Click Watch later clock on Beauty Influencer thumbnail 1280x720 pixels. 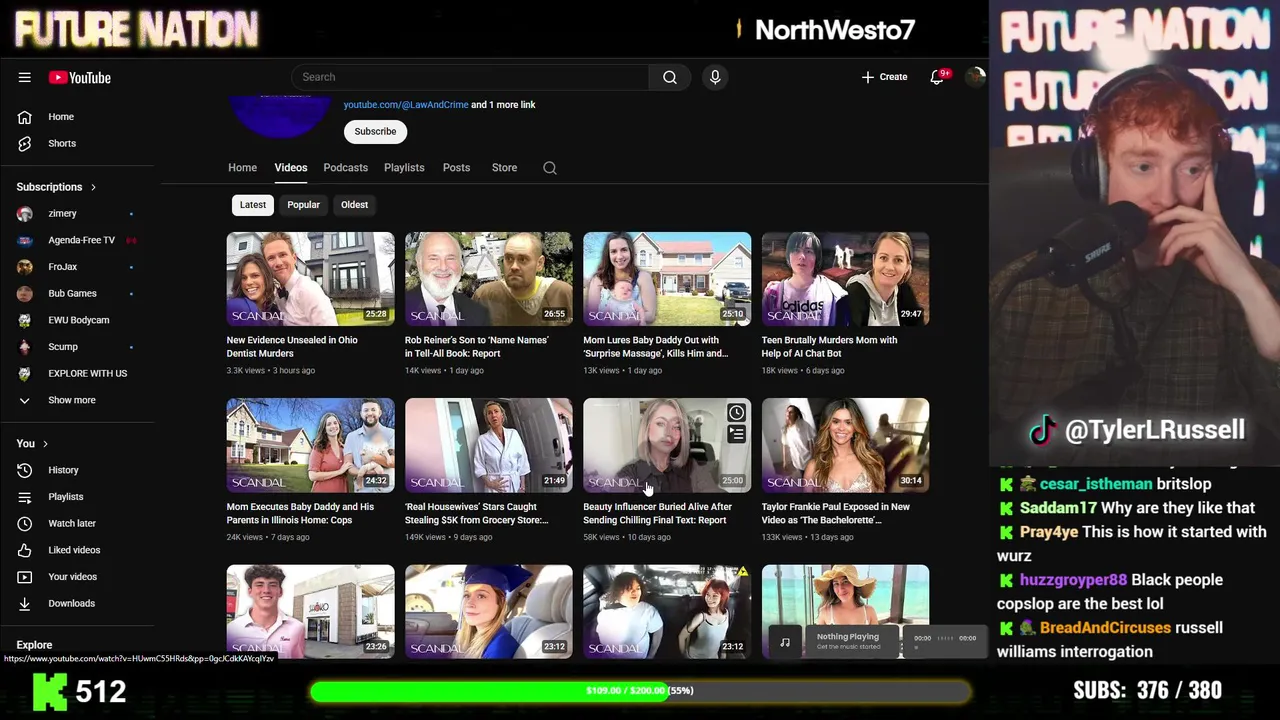coord(736,413)
